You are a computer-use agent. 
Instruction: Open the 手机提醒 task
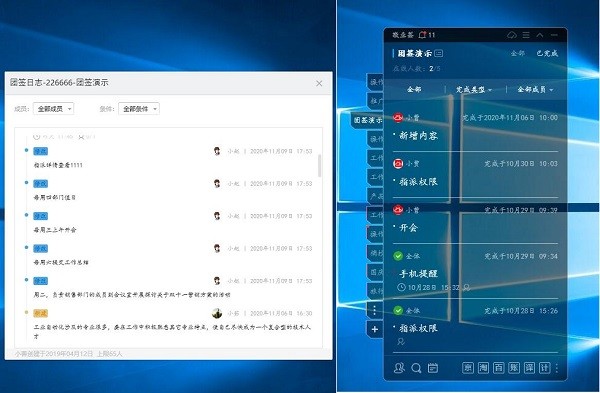(x=418, y=274)
